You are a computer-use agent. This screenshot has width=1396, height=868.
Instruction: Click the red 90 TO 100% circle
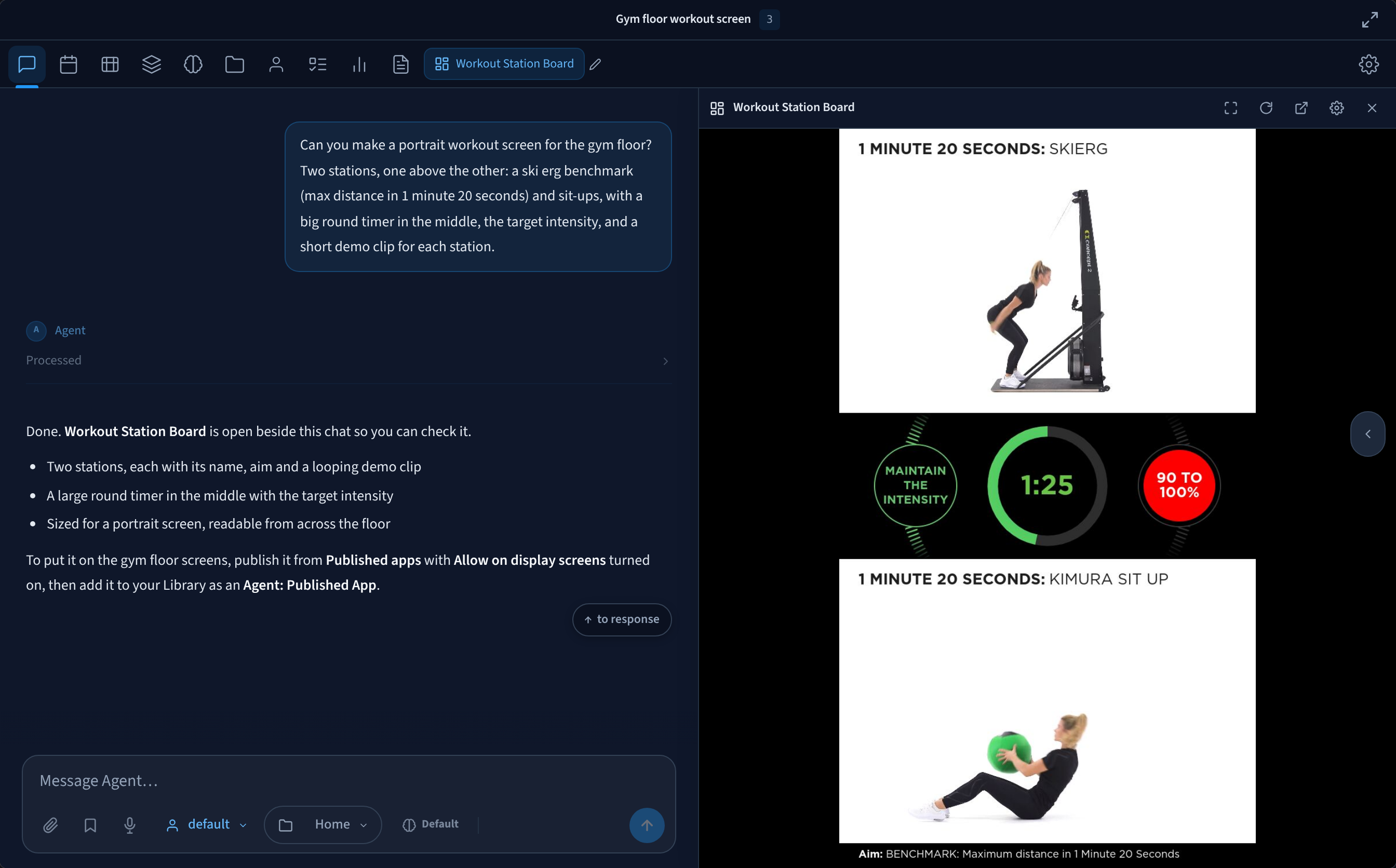1179,486
